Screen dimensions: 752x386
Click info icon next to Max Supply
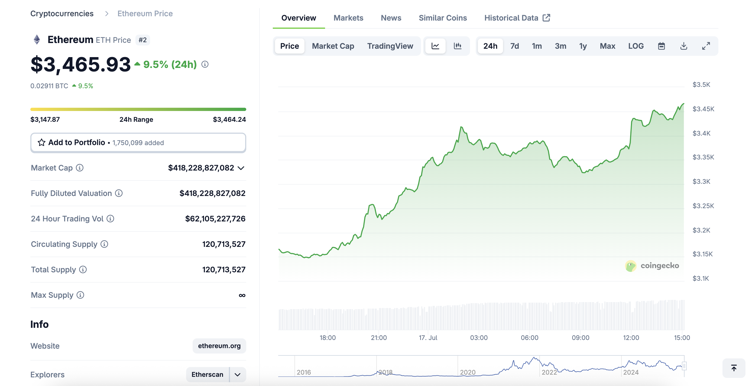tap(80, 295)
